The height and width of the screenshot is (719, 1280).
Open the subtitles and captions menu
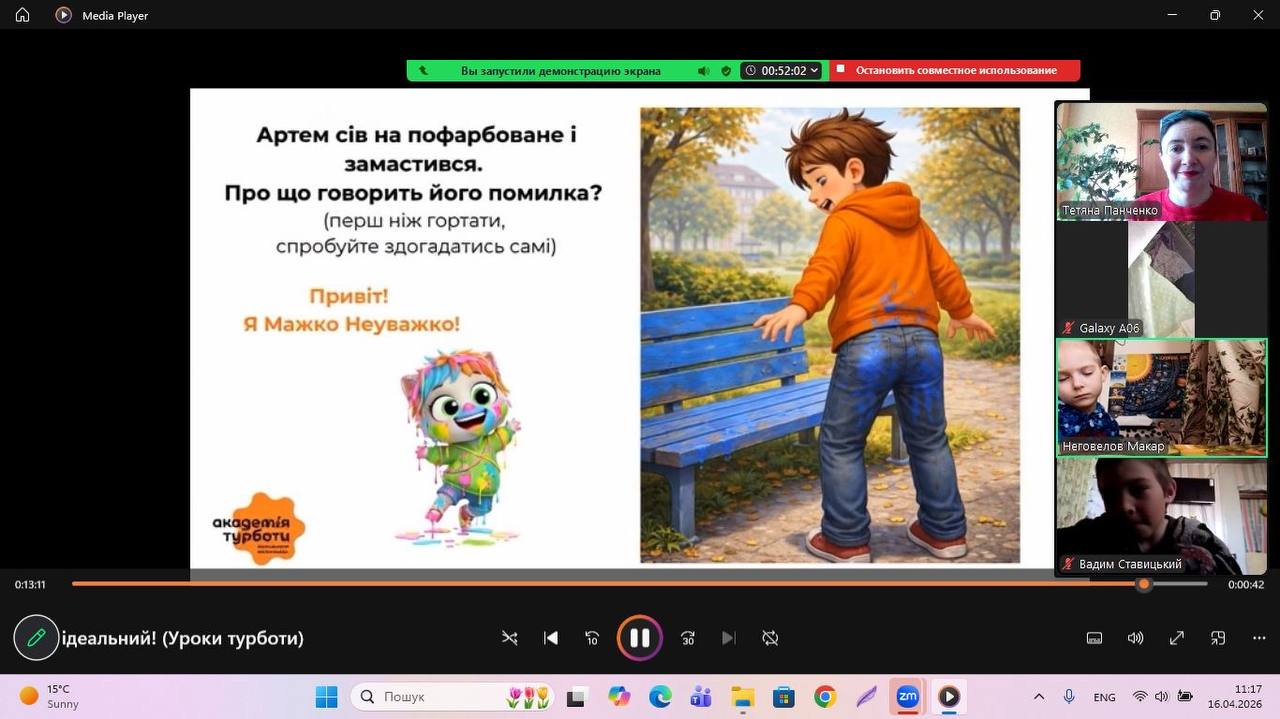[x=1094, y=638]
